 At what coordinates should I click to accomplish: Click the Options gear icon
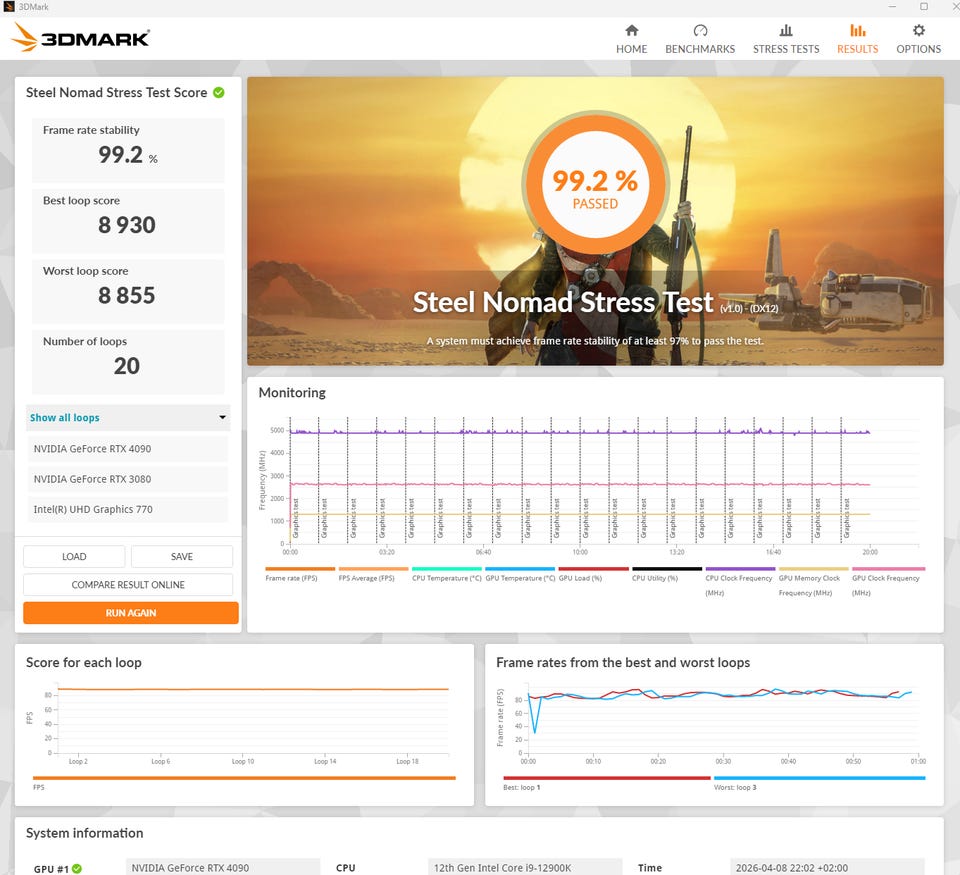(x=918, y=30)
